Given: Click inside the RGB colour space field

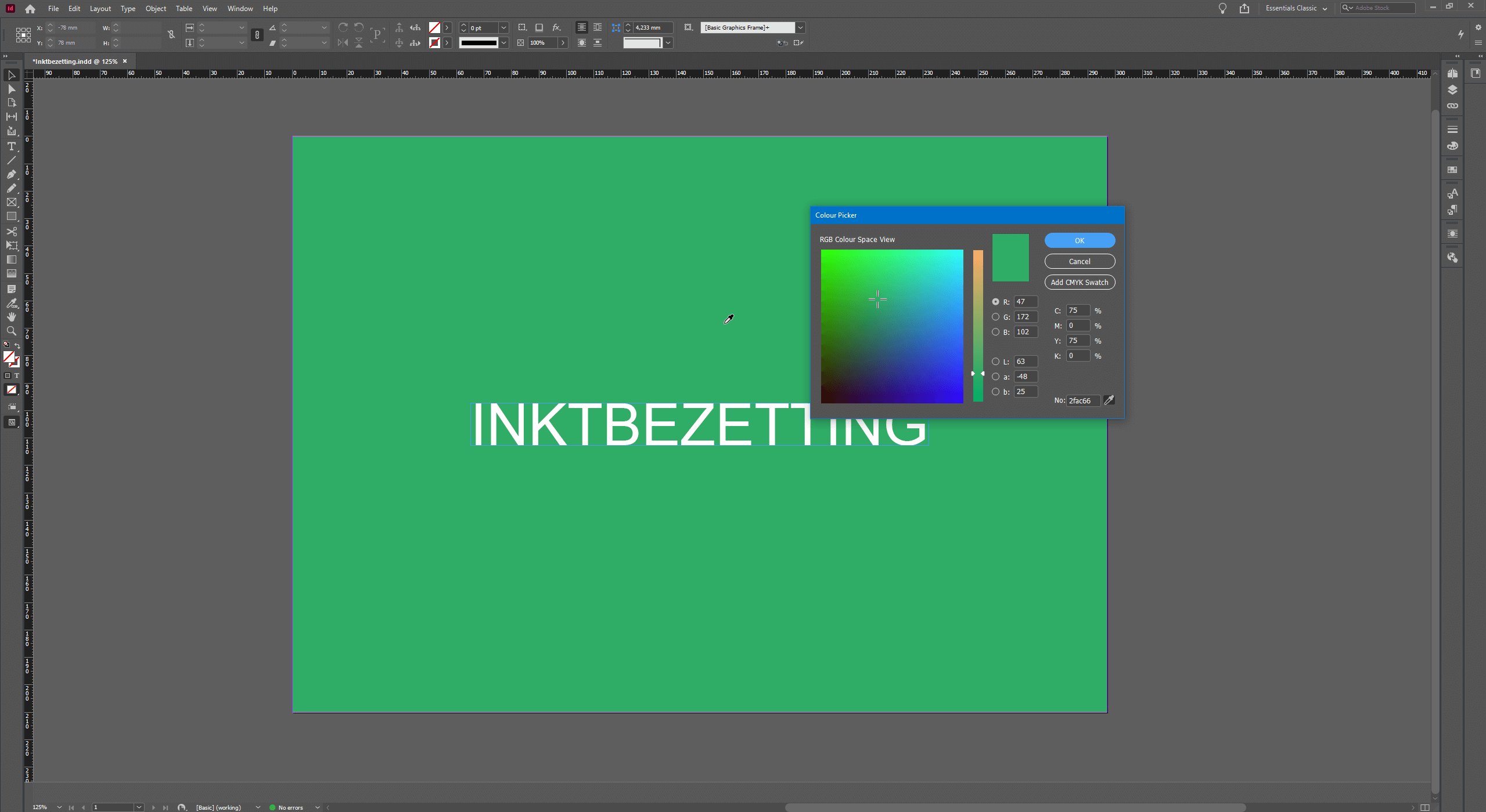Looking at the screenshot, I should click(x=892, y=326).
